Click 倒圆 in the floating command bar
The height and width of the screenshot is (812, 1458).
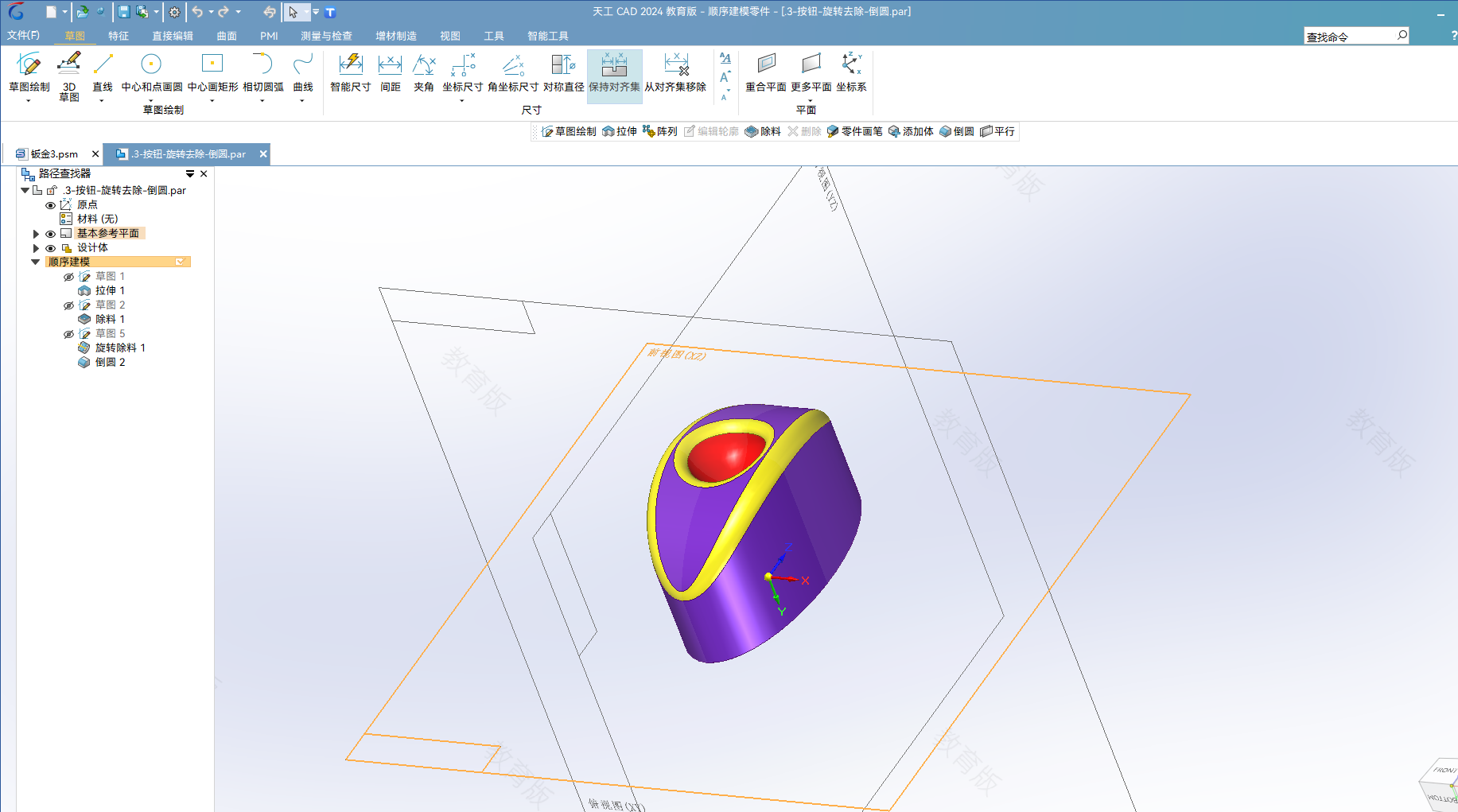click(x=957, y=131)
